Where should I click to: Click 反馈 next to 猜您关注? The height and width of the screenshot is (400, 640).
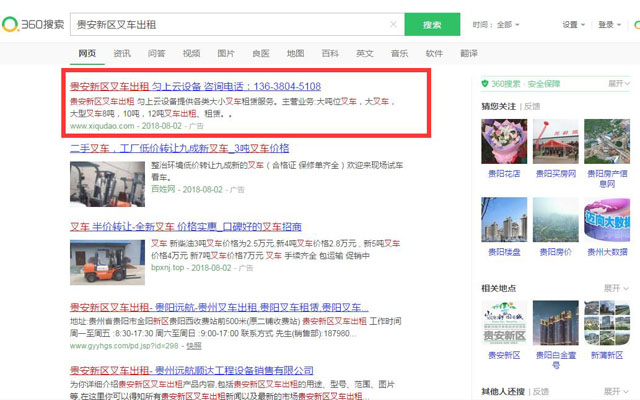point(532,107)
